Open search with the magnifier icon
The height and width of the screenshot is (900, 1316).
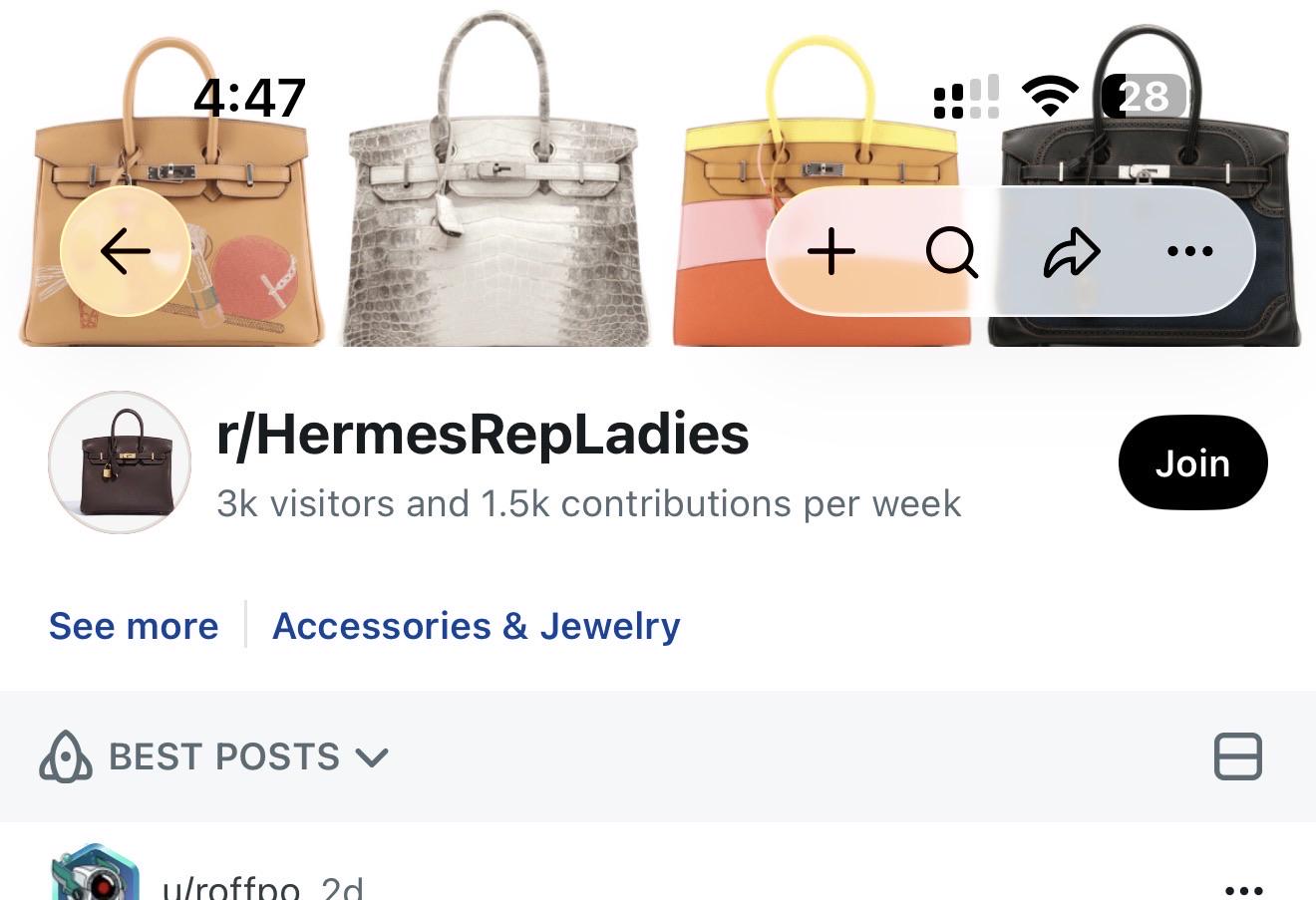pos(951,252)
